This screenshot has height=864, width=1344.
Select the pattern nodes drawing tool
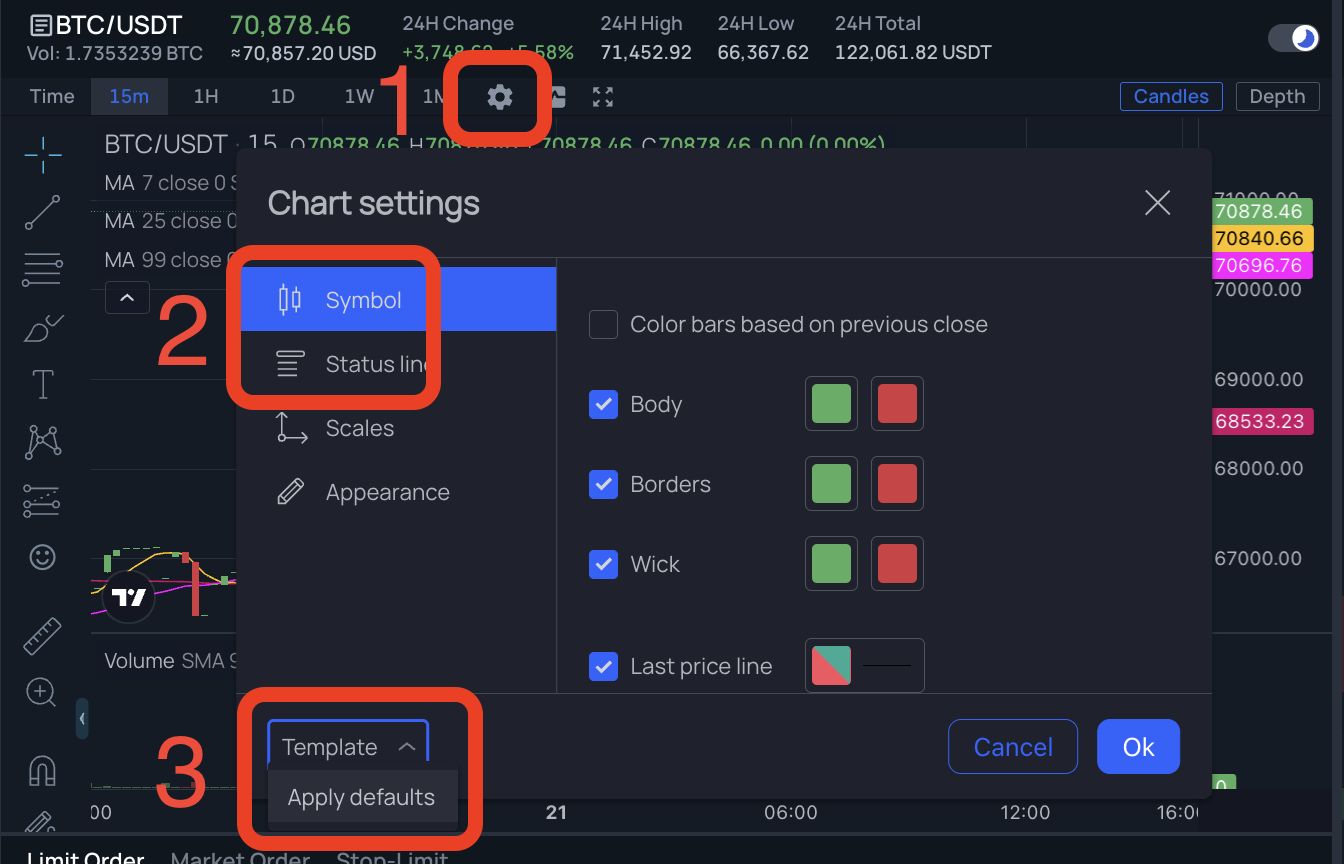[x=42, y=441]
